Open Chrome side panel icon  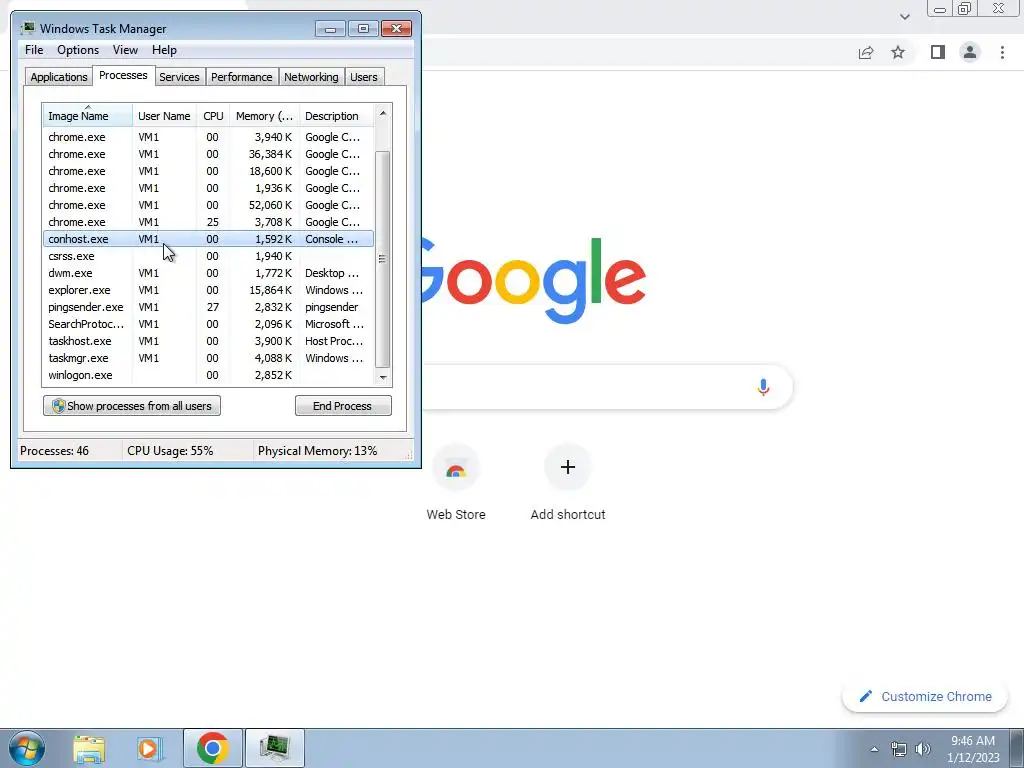tap(938, 52)
